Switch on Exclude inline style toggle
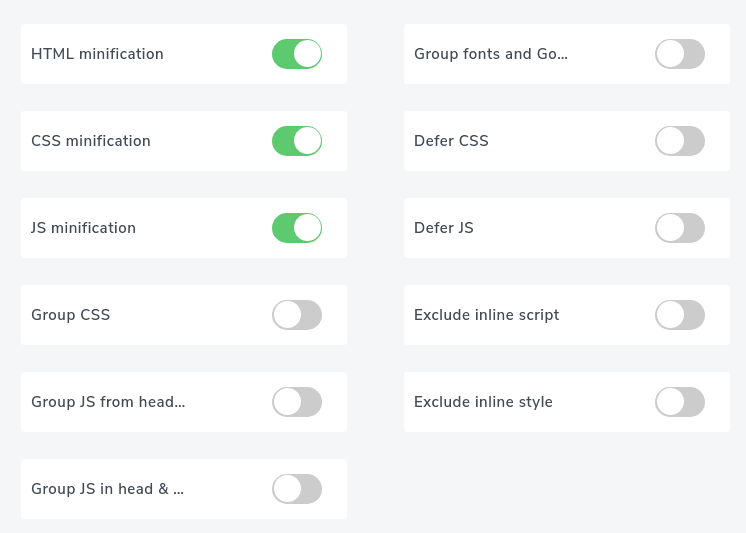The image size is (746, 533). click(680, 402)
